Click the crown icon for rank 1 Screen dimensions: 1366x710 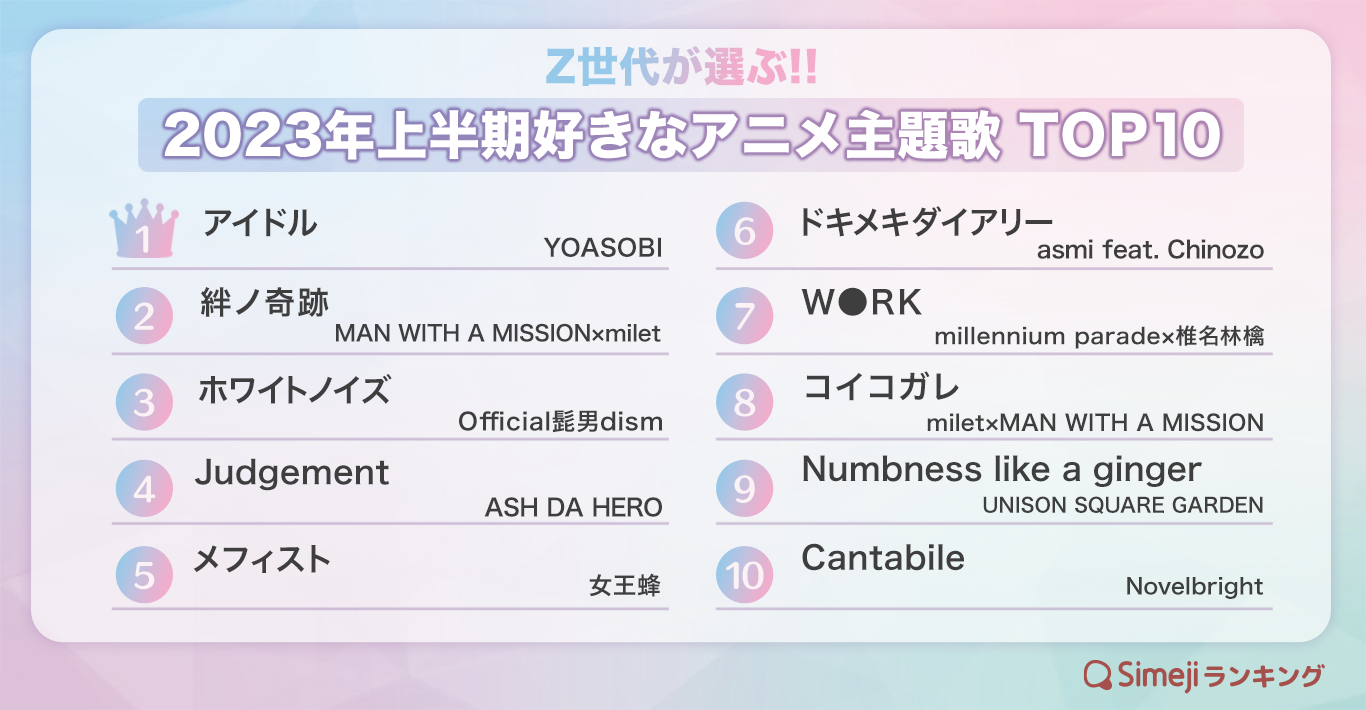click(x=144, y=231)
